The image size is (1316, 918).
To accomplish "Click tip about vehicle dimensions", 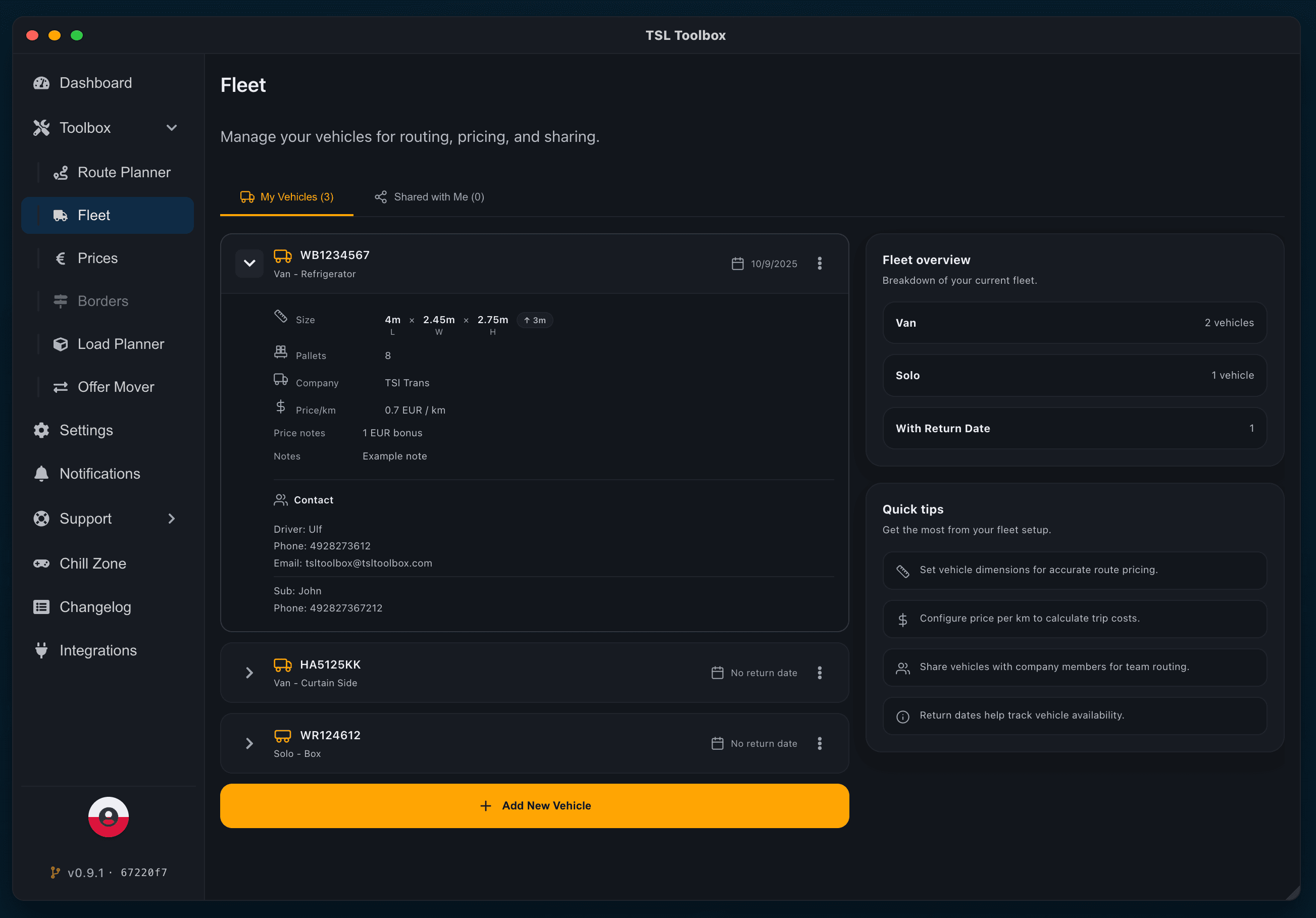I will tap(1074, 570).
